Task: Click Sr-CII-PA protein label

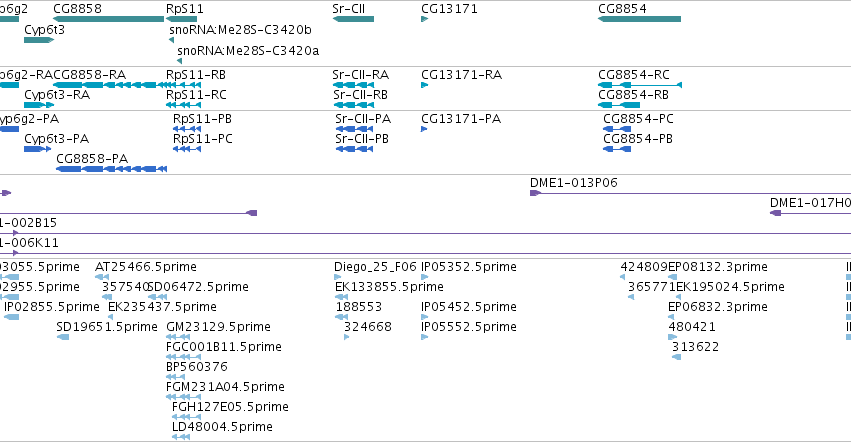Action: pos(363,118)
